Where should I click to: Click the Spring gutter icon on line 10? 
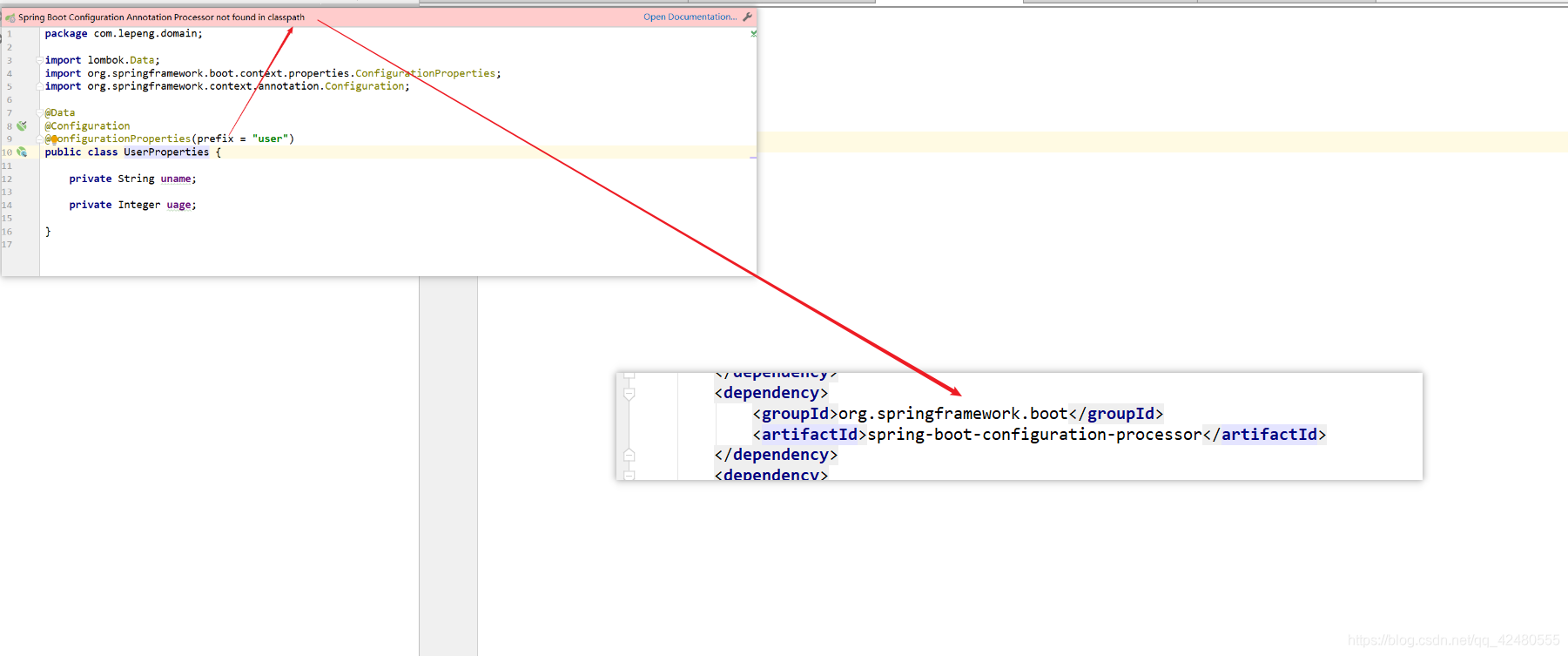22,152
